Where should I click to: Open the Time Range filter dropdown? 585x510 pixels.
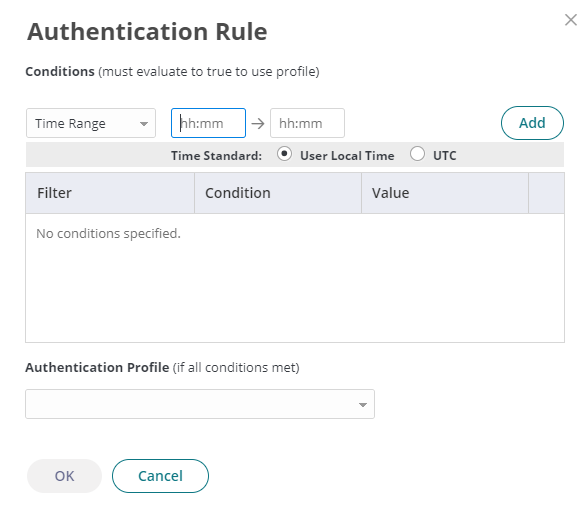(91, 123)
